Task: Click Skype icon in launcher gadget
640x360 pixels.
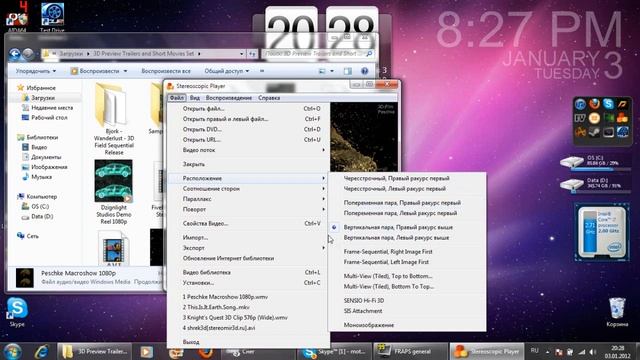Action: click(608, 104)
